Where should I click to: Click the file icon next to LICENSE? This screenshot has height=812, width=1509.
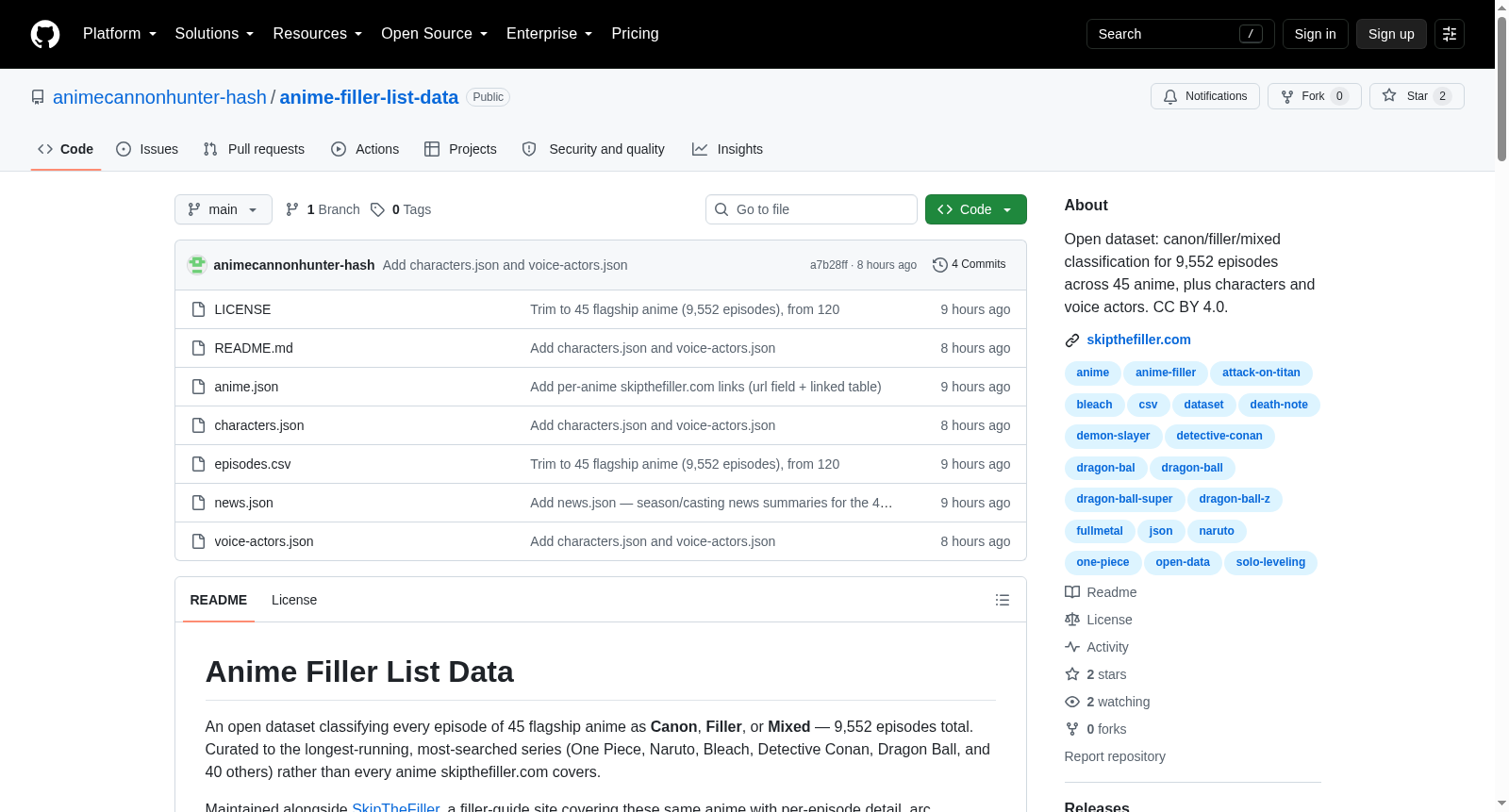click(198, 309)
